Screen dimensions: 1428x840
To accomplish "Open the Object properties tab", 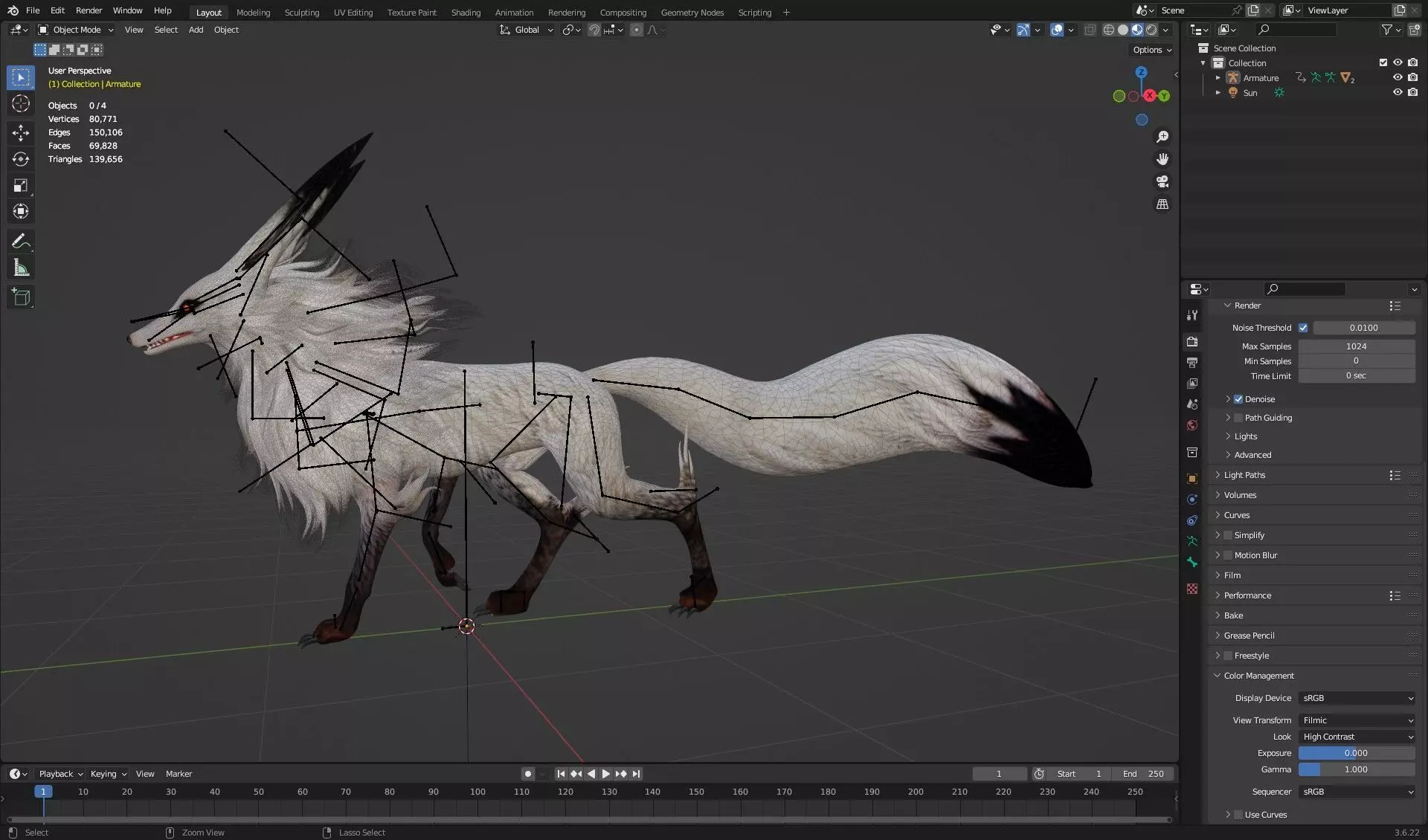I will click(1192, 479).
